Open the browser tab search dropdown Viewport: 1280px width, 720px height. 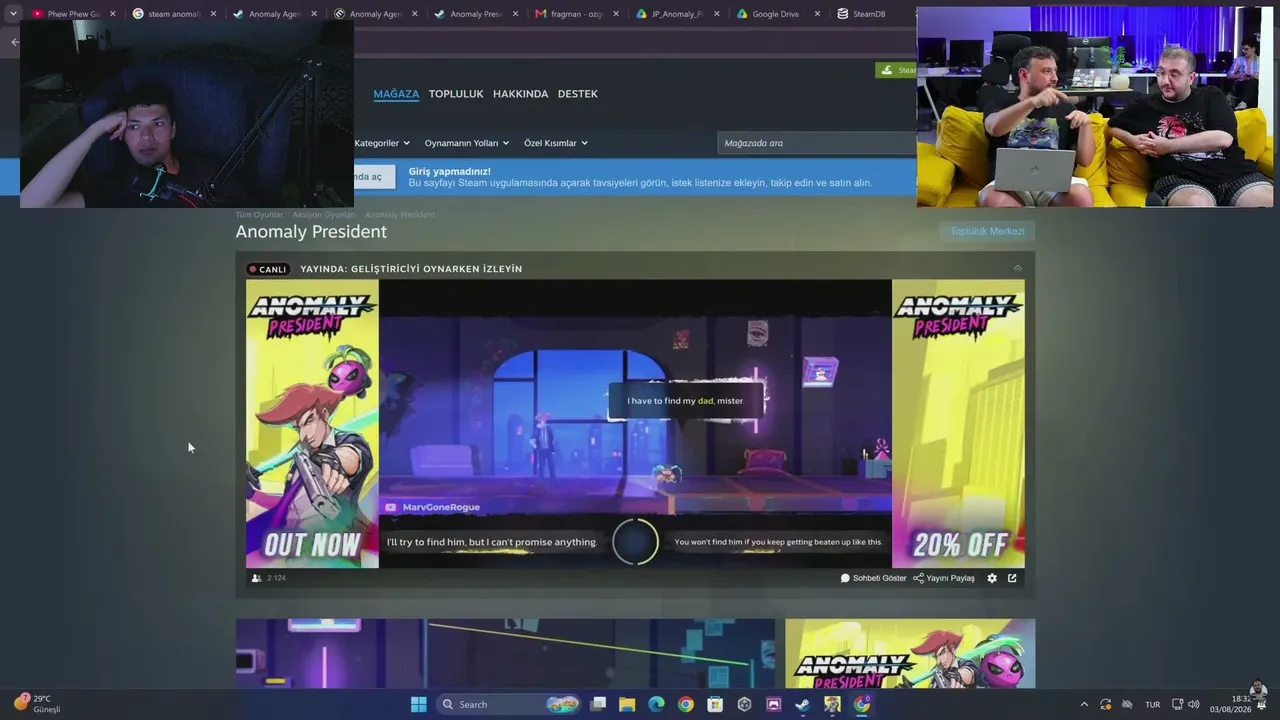click(13, 14)
